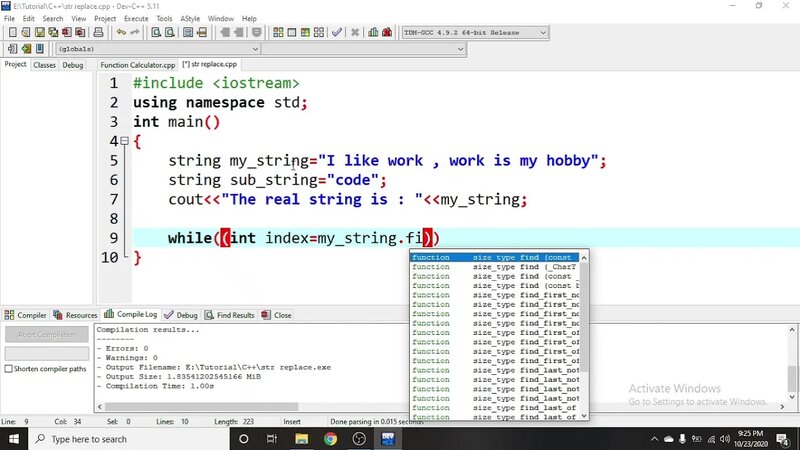Viewport: 800px width, 450px height.
Task: Click the Open file toolbar icon
Action: pos(26,33)
